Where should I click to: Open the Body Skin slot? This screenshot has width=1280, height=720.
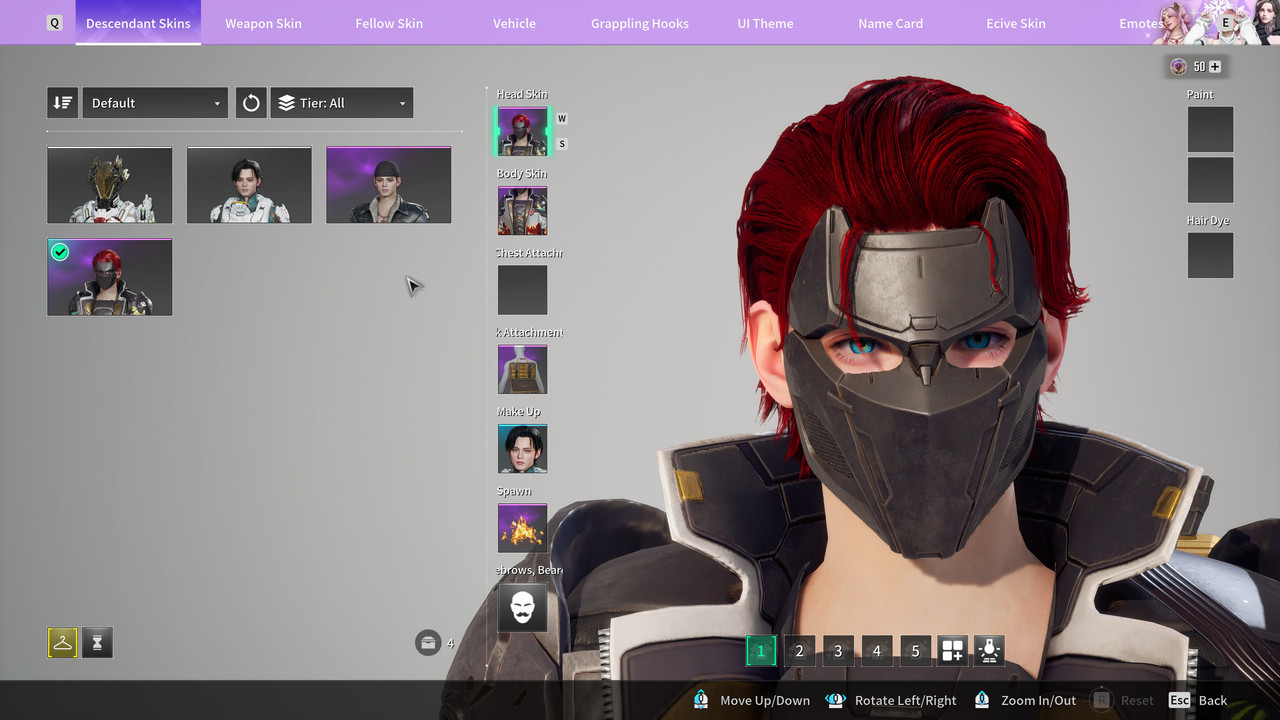pos(523,211)
